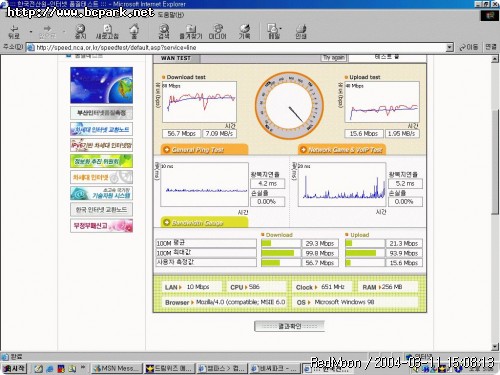This screenshot has height=375, width=500.
Task: Open the Network Game & VoIP Test header
Action: tap(342, 150)
